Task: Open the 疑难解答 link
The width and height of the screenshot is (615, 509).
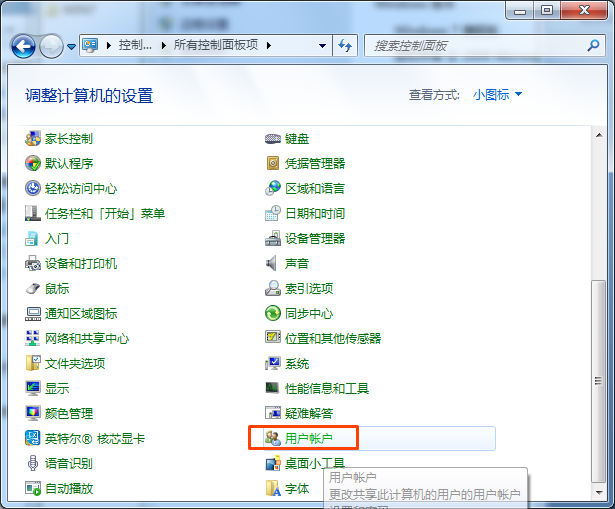Action: click(x=308, y=413)
